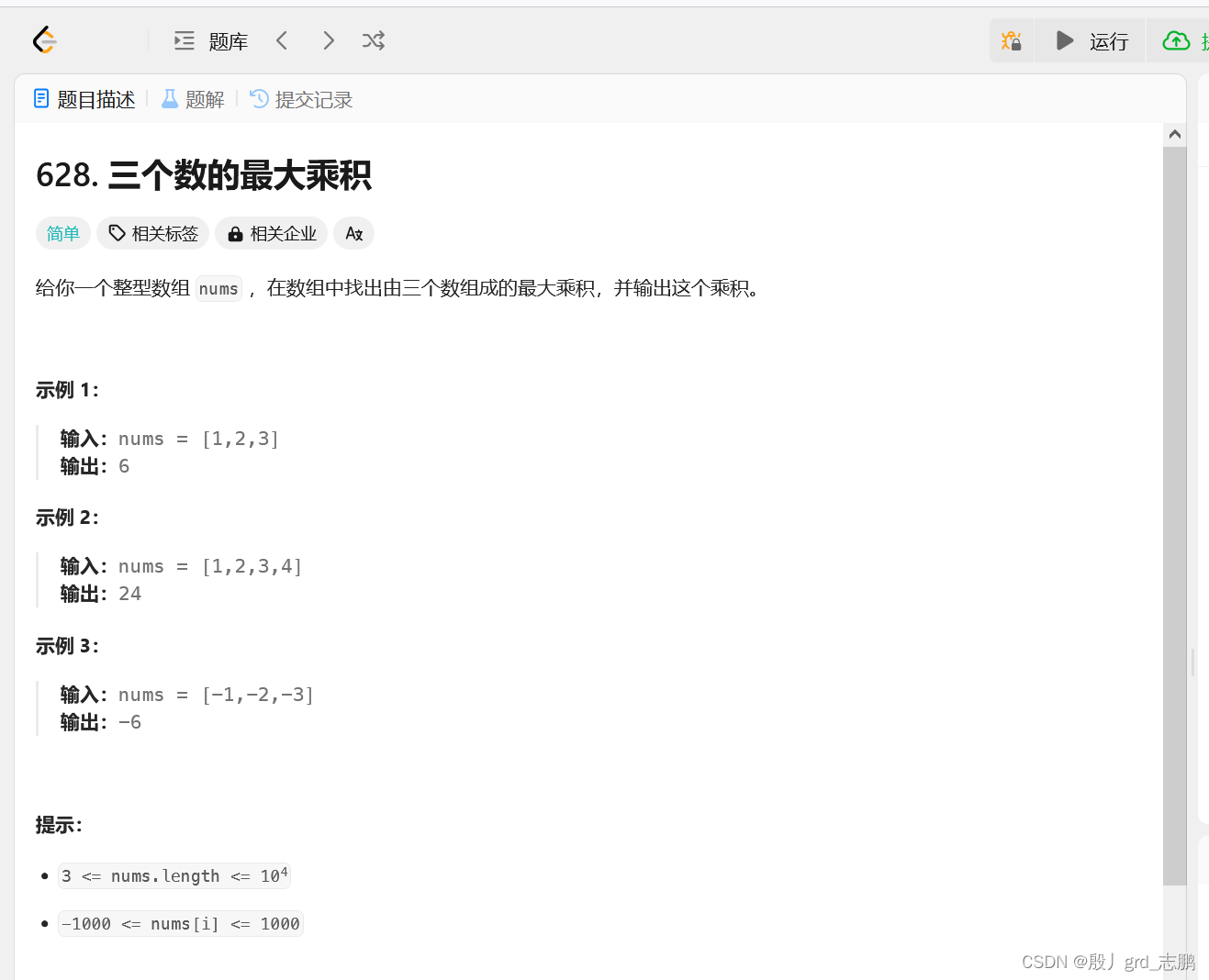The width and height of the screenshot is (1209, 980).
Task: Switch to the 题解 solutions tab
Action: [193, 99]
